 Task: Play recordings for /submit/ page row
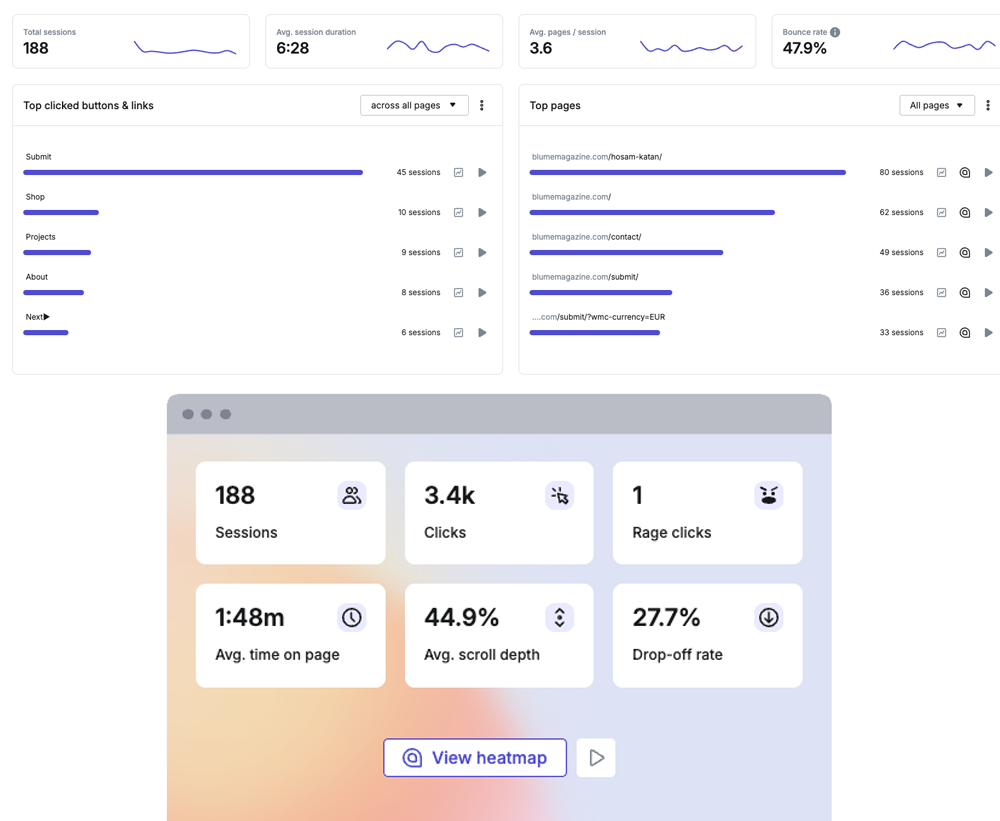pos(988,293)
